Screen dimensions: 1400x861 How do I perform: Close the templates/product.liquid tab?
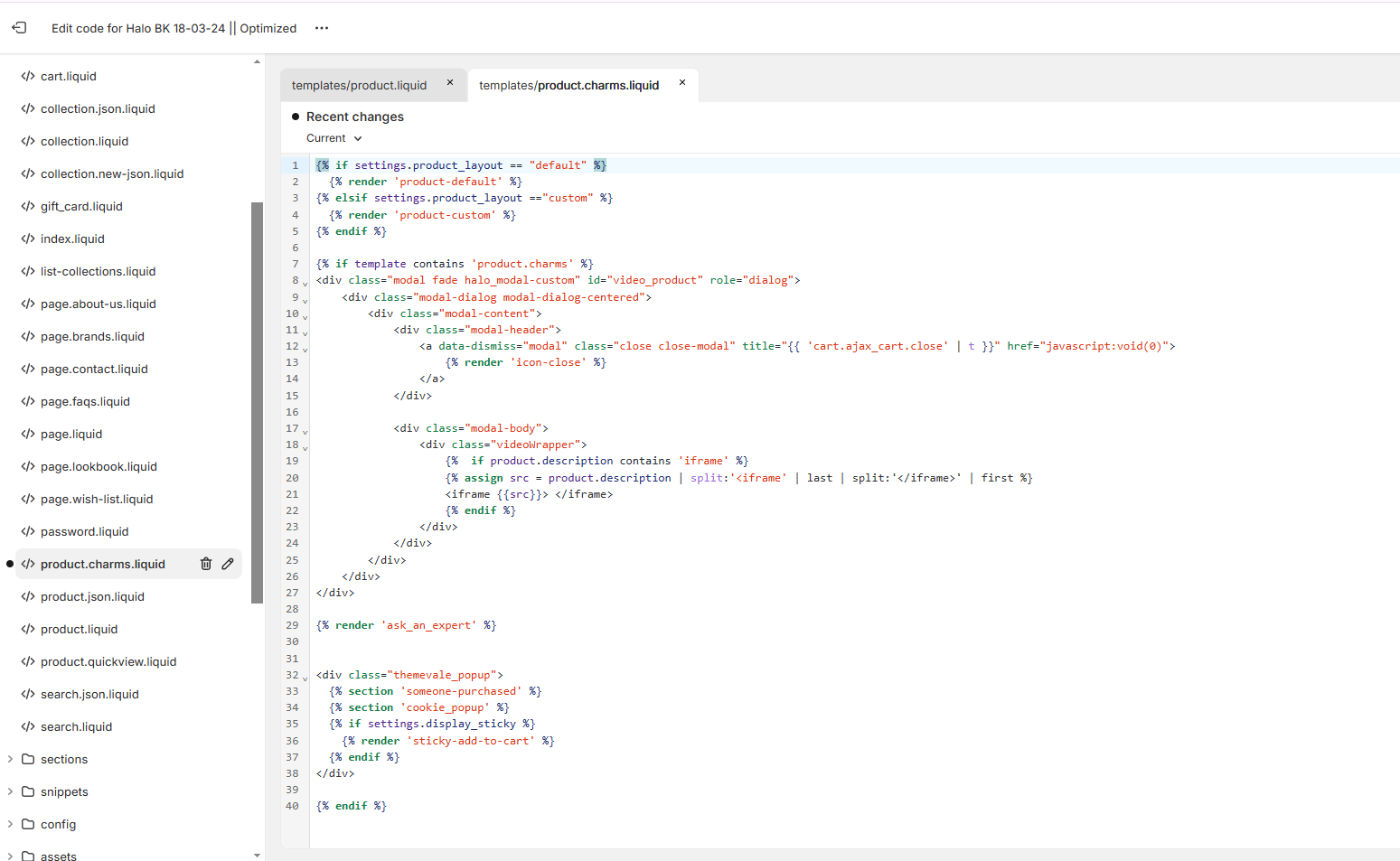point(450,83)
